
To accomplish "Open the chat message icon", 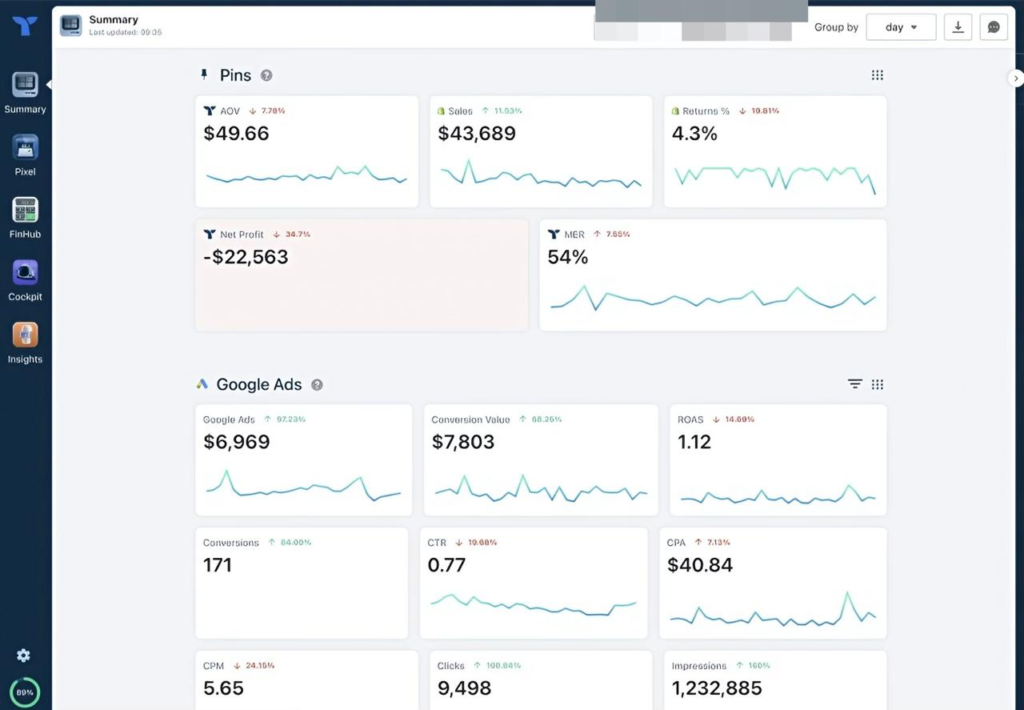I will pos(993,27).
